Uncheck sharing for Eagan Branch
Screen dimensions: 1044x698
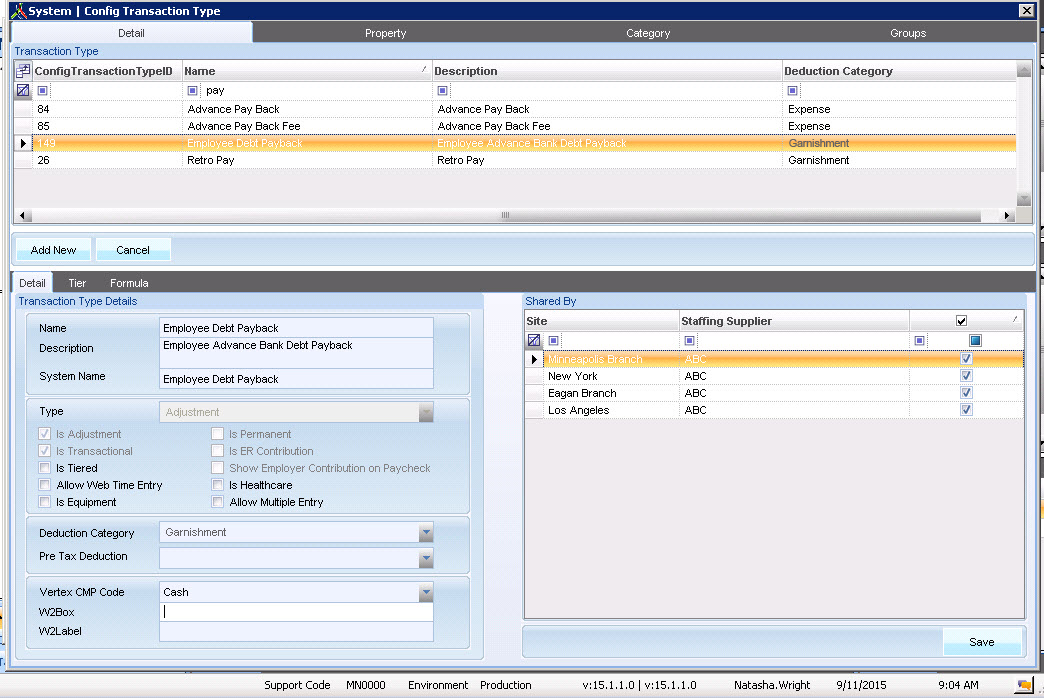[x=966, y=393]
